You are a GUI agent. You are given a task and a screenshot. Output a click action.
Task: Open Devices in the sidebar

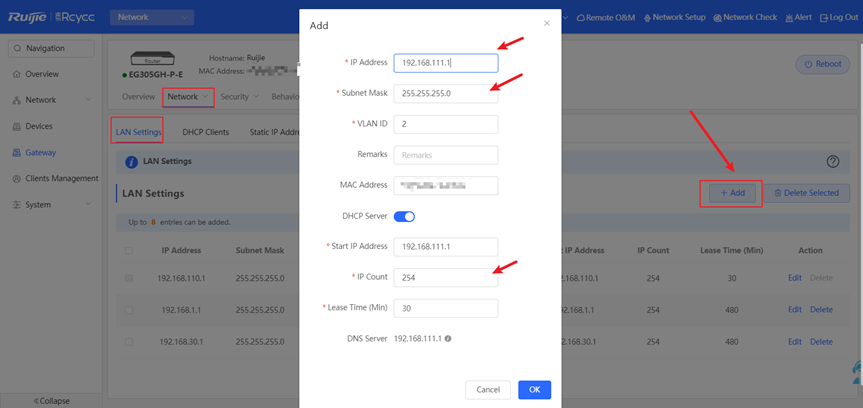click(x=38, y=126)
